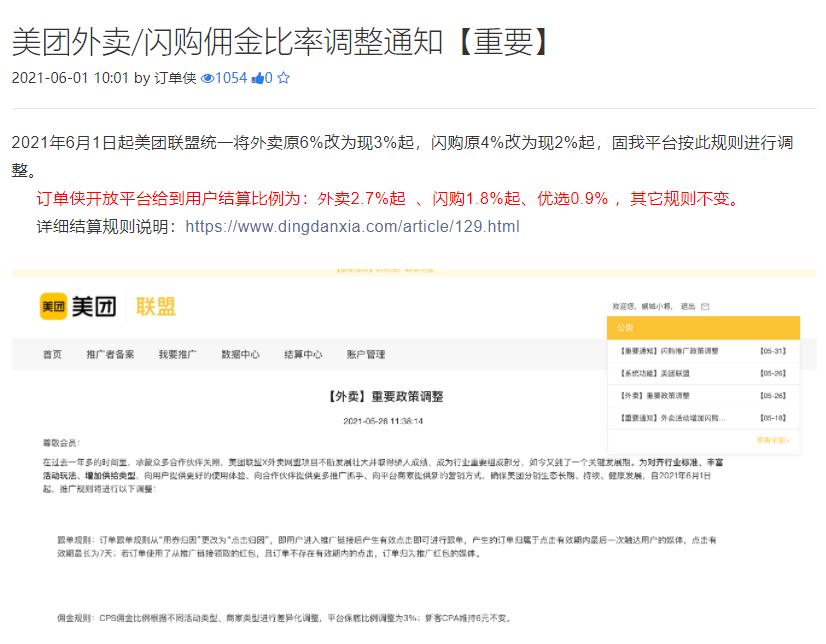Star the article to favorite it
The height and width of the screenshot is (644, 826).
pyautogui.click(x=284, y=78)
